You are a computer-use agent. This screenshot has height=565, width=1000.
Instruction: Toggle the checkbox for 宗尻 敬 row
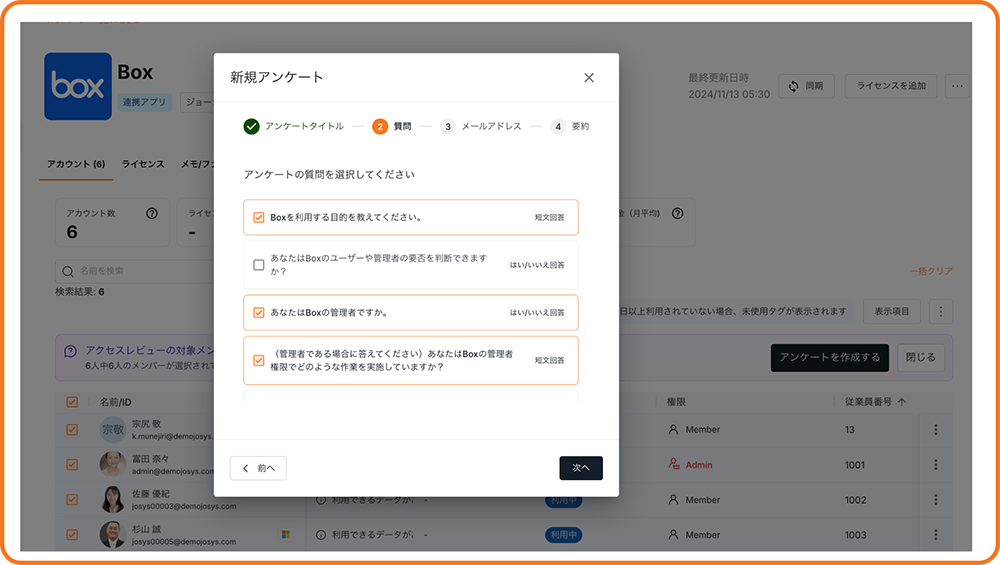(x=72, y=430)
